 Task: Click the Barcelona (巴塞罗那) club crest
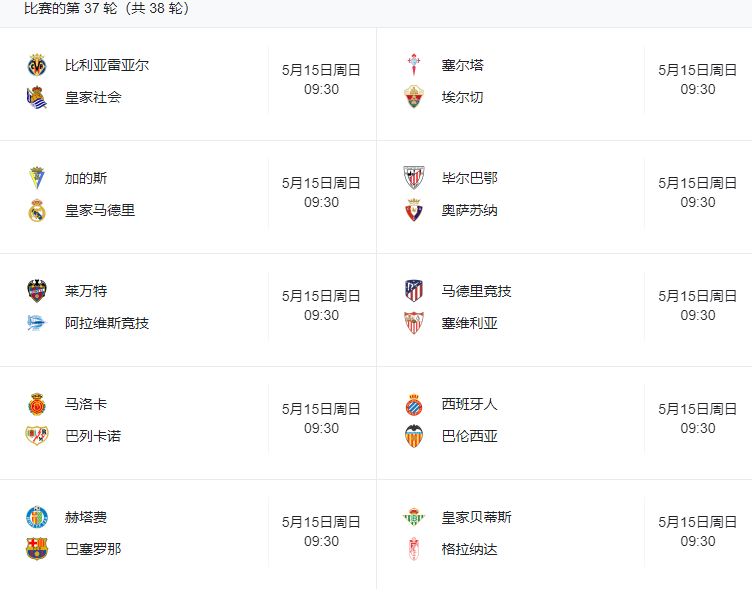(x=37, y=549)
